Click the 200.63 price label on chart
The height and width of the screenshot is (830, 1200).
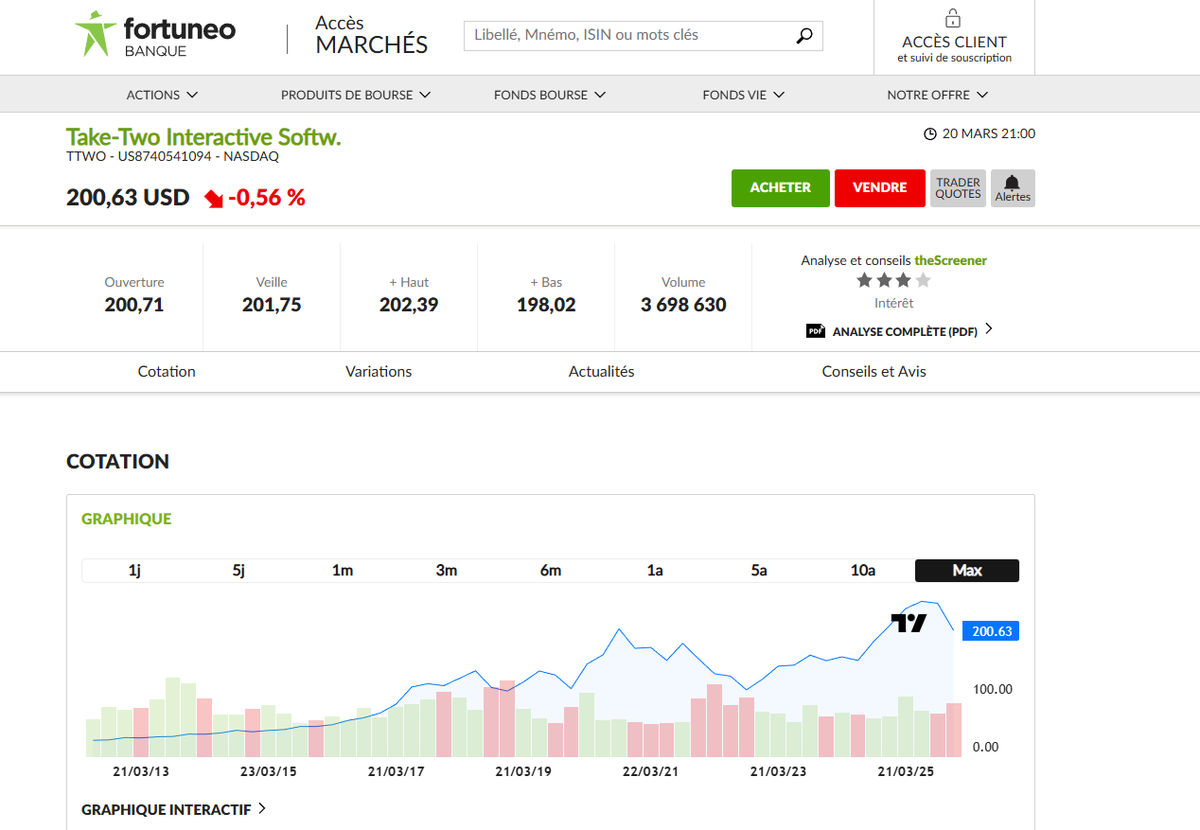pyautogui.click(x=991, y=631)
